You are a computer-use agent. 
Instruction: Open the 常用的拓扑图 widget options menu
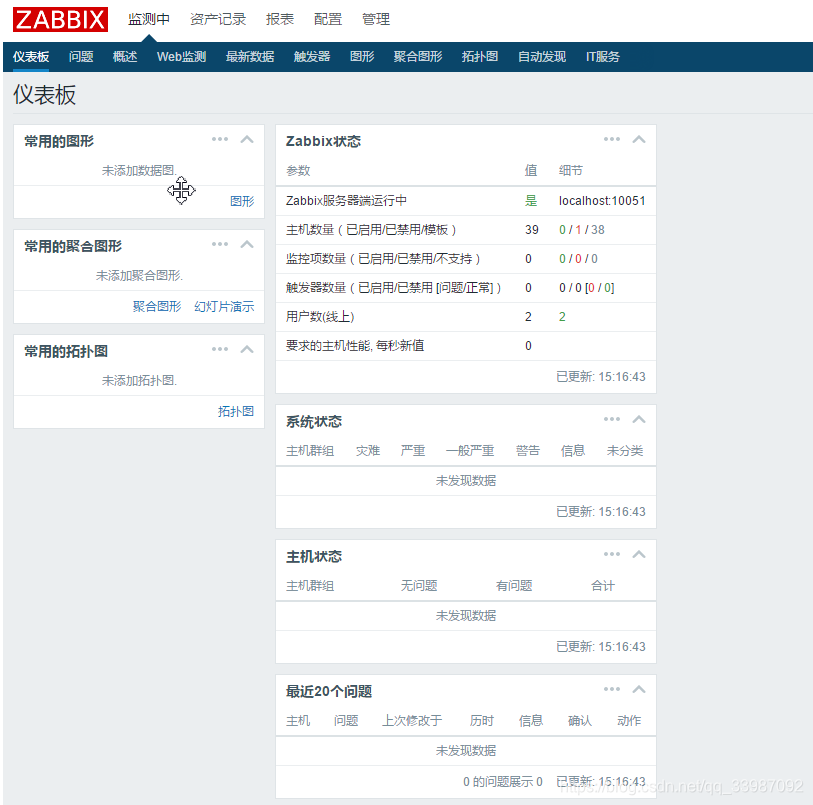pyautogui.click(x=220, y=349)
